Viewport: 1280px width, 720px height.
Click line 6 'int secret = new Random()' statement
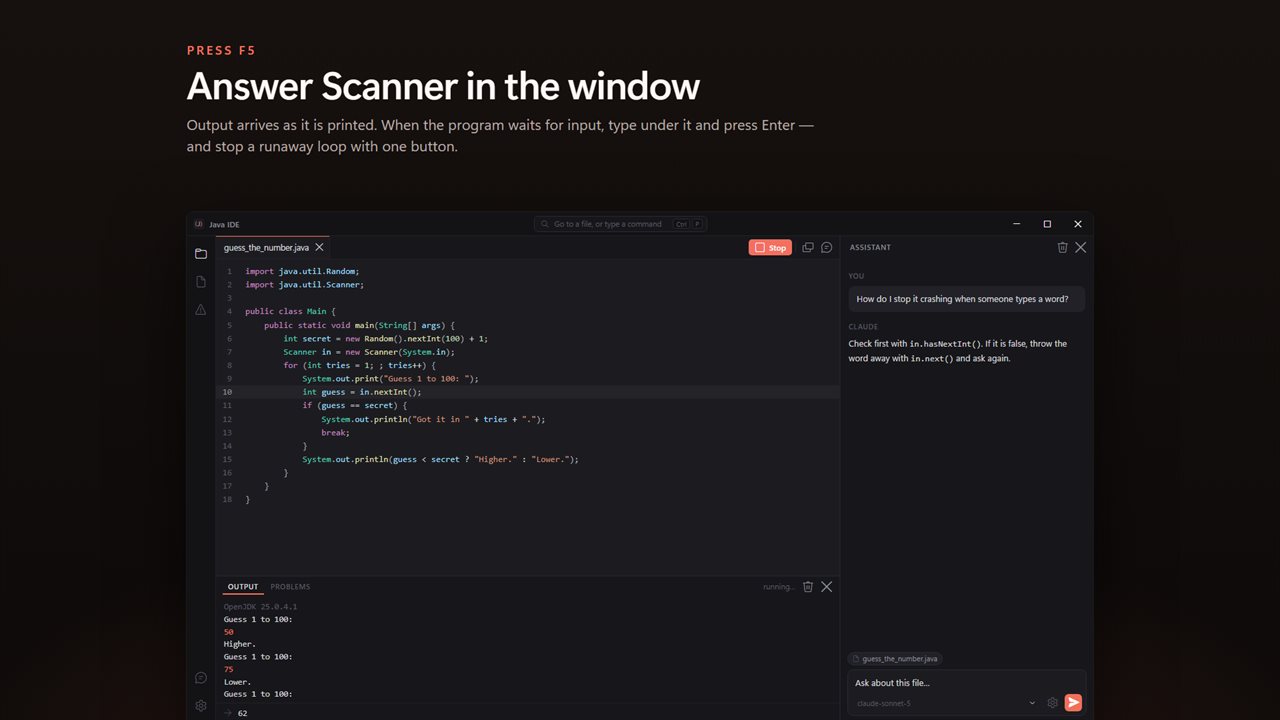386,339
